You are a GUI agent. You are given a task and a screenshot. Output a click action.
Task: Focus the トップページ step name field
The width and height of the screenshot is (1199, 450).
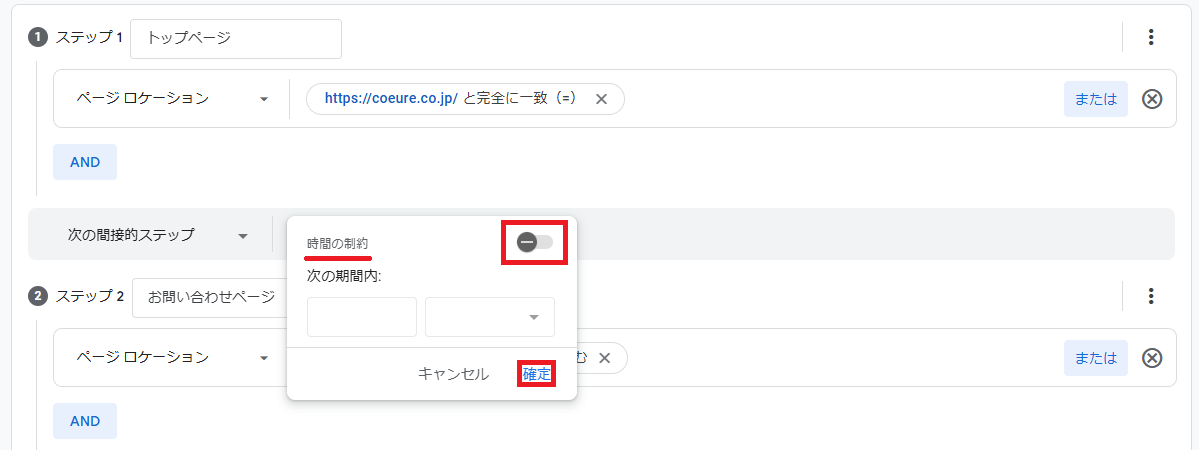(x=236, y=39)
